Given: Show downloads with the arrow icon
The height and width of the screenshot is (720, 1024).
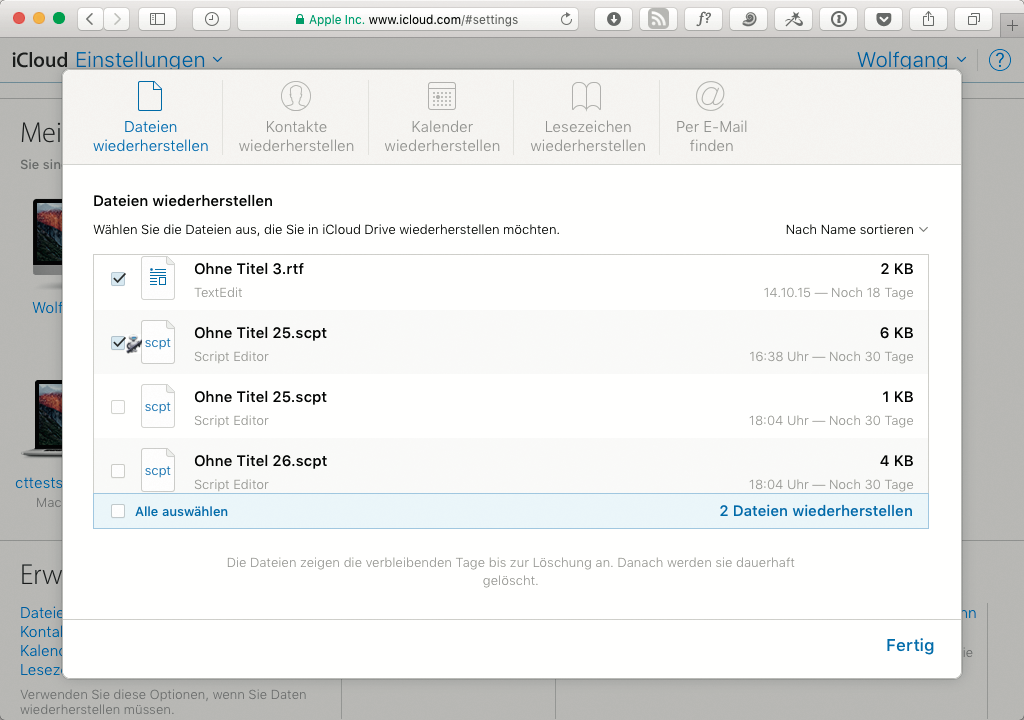Looking at the screenshot, I should [x=613, y=19].
